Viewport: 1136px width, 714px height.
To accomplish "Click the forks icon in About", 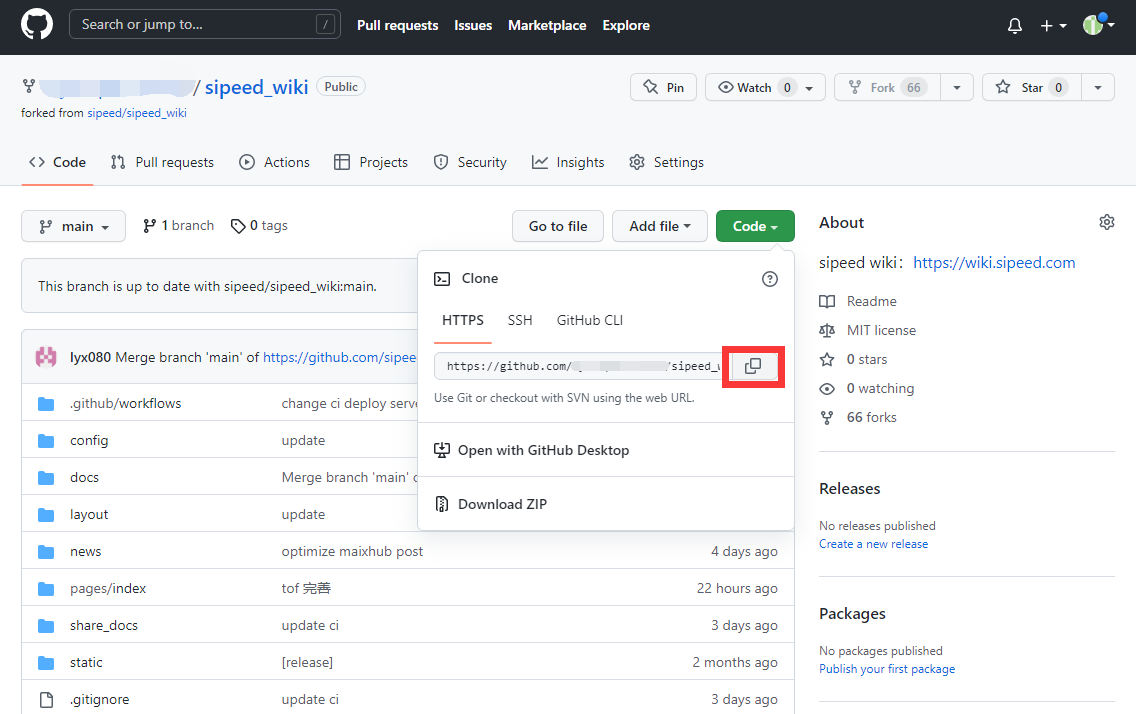I will pos(827,418).
